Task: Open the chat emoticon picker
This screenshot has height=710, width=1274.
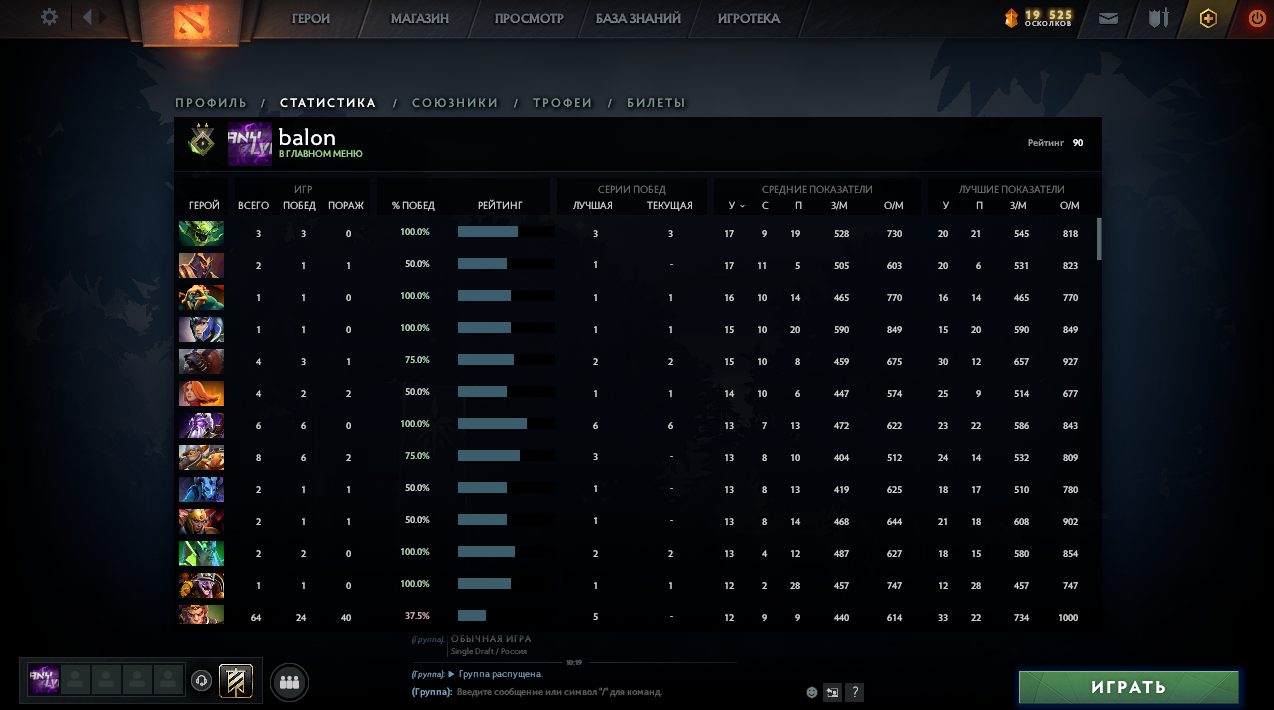Action: point(812,692)
